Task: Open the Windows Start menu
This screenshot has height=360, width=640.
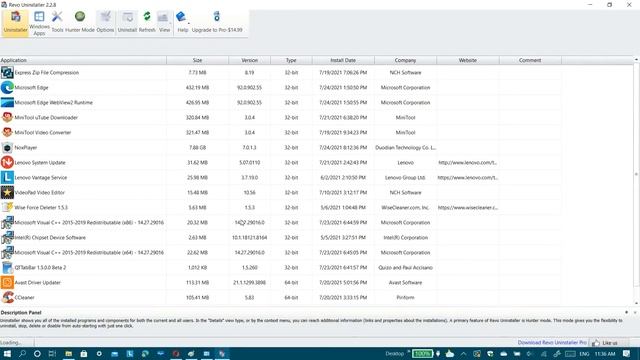Action: 7,353
